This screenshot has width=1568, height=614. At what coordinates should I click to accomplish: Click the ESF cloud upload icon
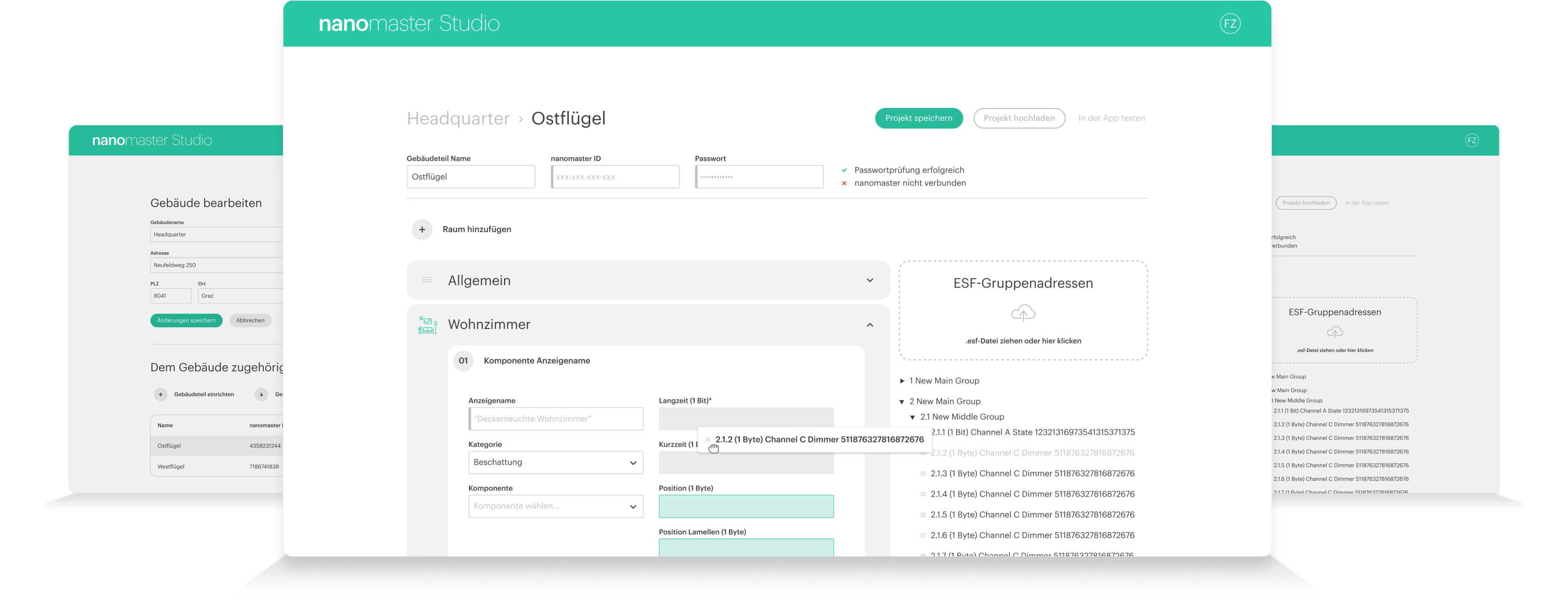pyautogui.click(x=1023, y=313)
